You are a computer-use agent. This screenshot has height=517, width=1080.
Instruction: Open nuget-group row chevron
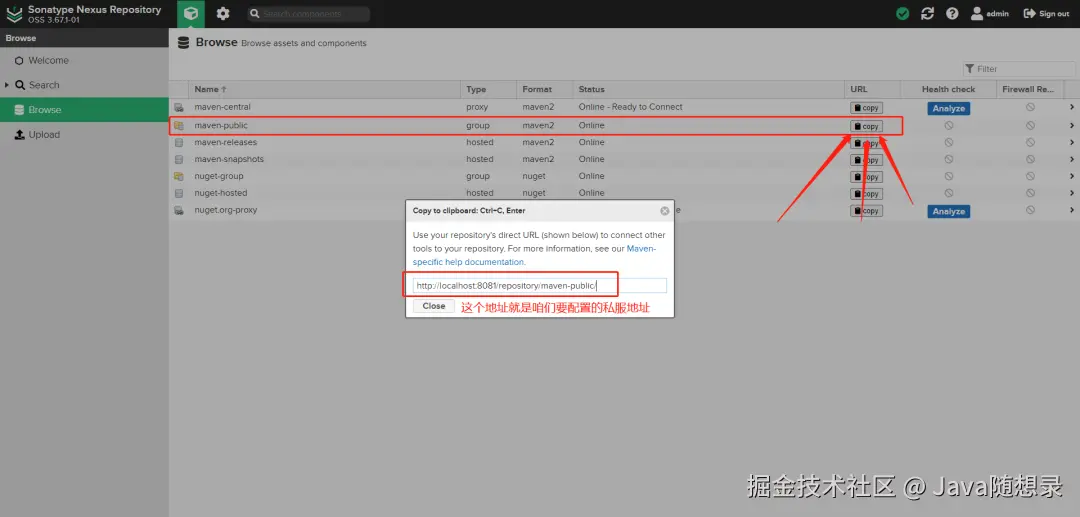1072,176
